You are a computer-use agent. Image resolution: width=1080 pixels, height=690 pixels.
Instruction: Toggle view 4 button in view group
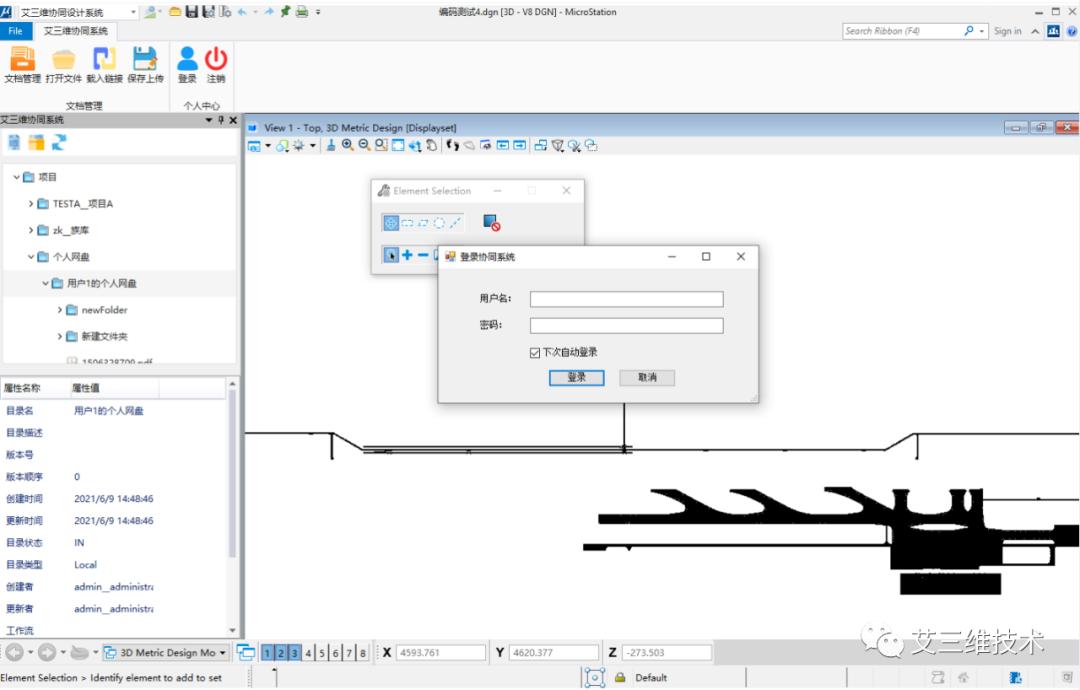[x=309, y=653]
